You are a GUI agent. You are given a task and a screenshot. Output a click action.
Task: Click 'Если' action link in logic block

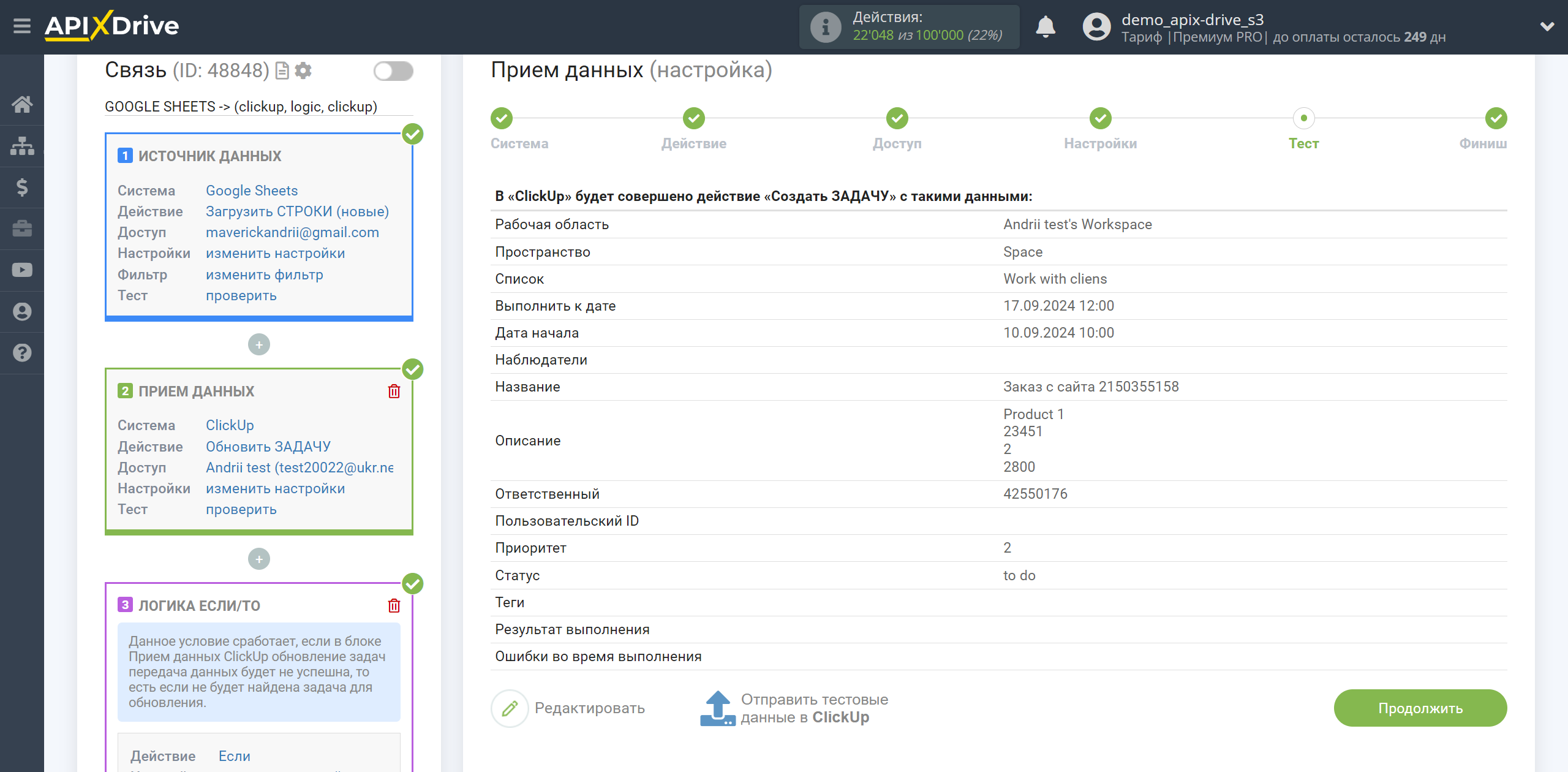click(x=235, y=756)
